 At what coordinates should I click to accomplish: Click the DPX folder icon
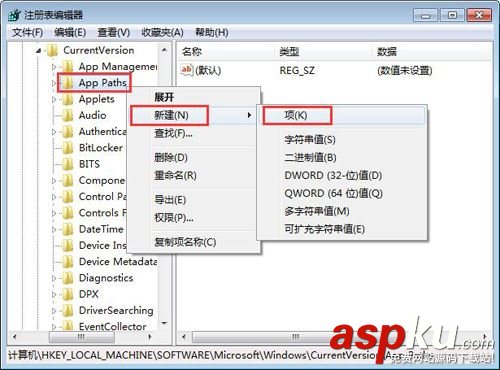coord(68,294)
